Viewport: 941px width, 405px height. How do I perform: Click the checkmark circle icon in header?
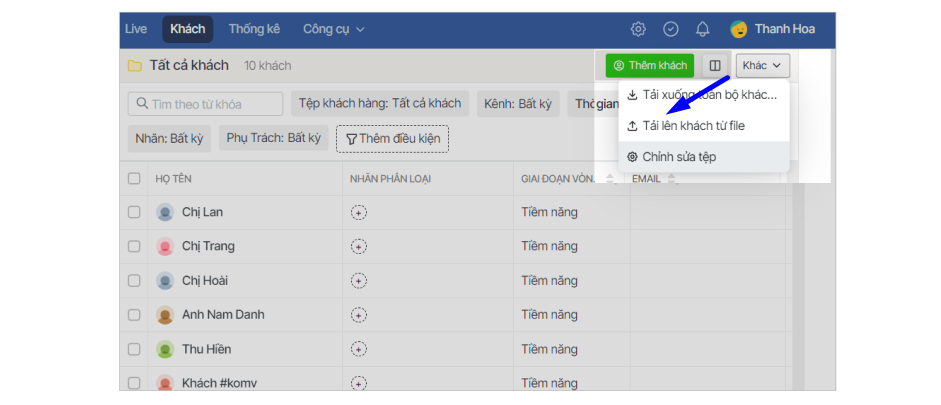click(671, 29)
